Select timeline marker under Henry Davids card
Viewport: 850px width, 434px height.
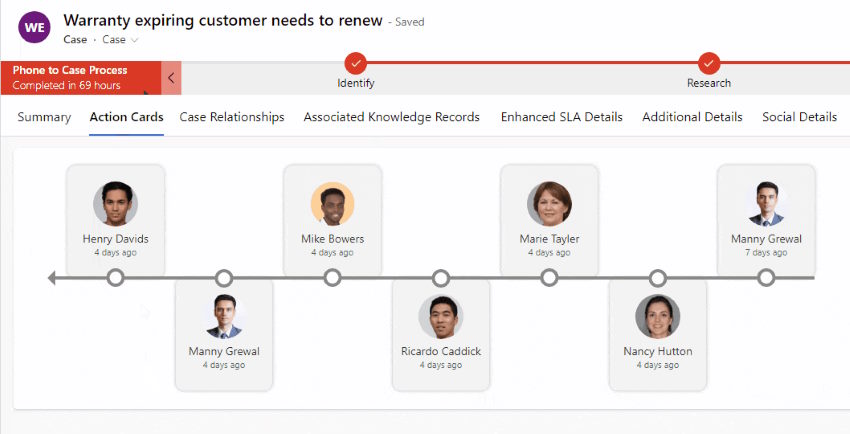click(115, 278)
